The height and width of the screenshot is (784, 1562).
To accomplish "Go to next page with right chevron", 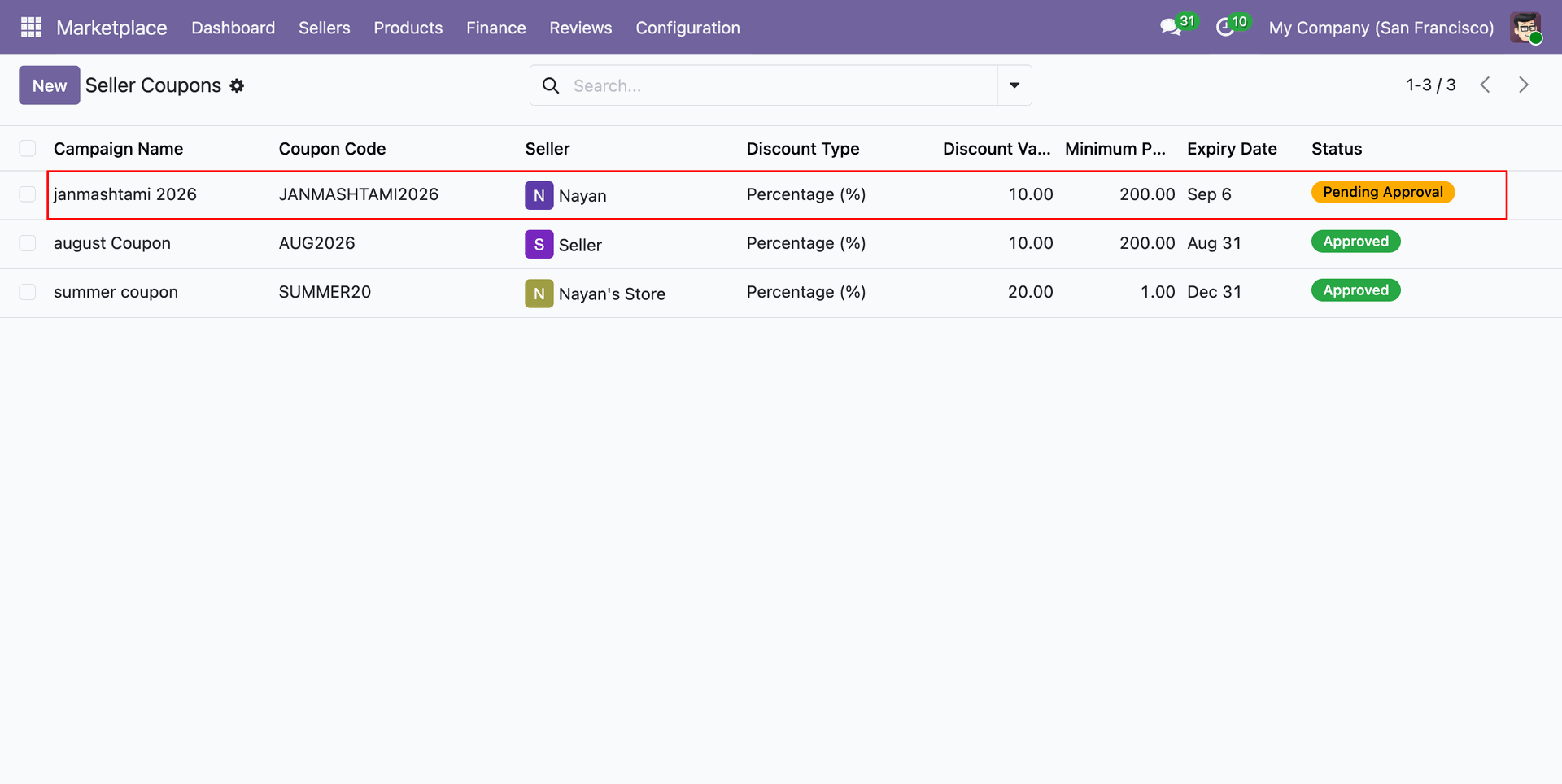I will pyautogui.click(x=1524, y=85).
